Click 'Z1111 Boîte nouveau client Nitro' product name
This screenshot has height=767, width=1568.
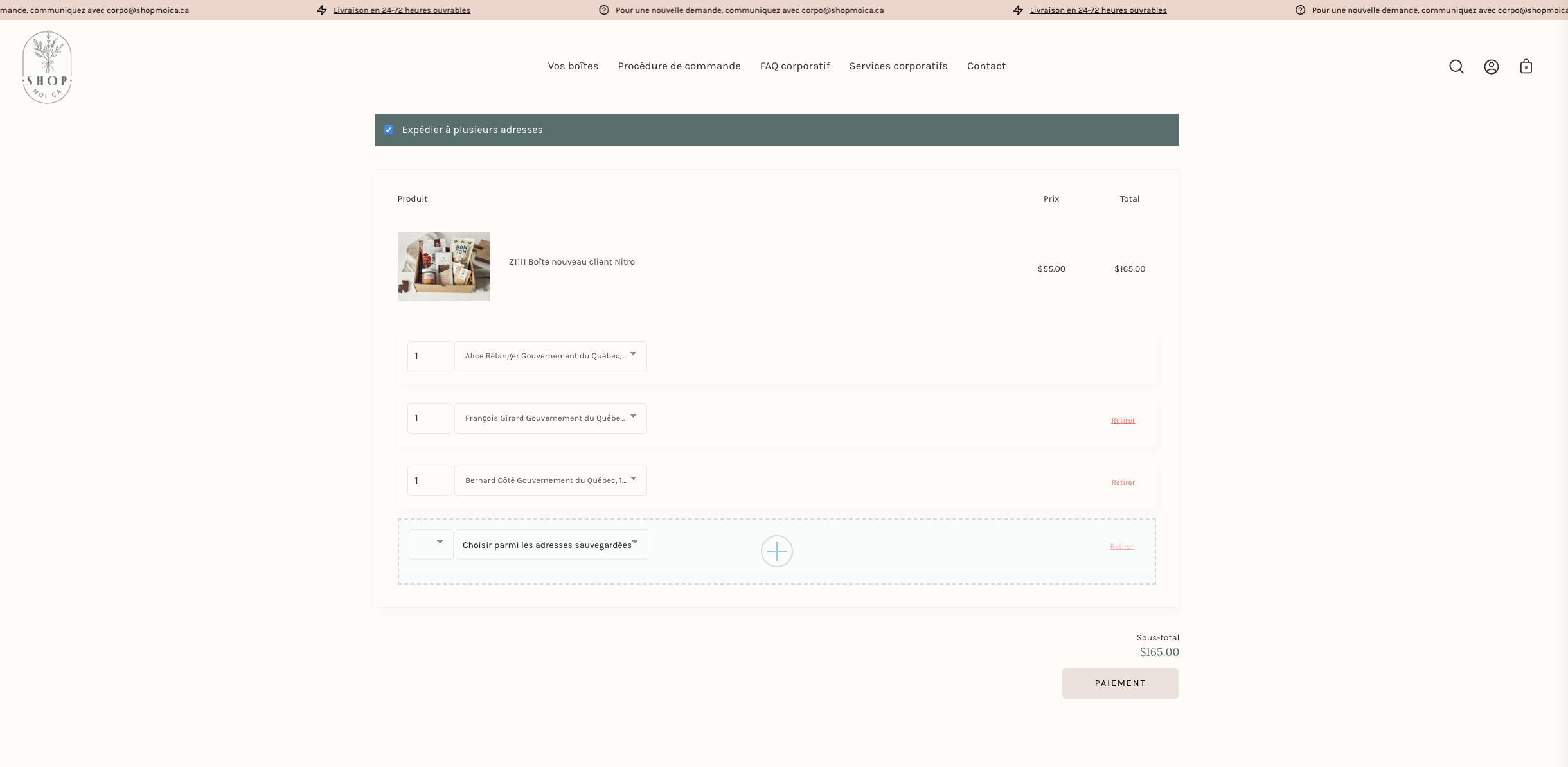572,262
